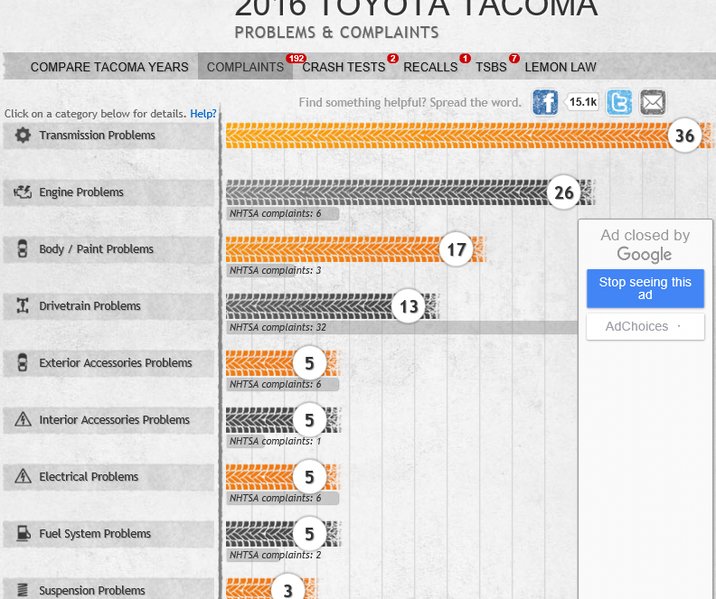
Task: Click Find something helpful? Spread the word text
Action: pos(410,102)
